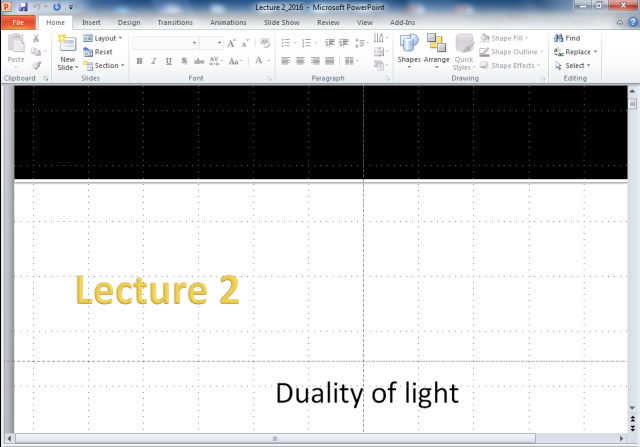Go to next slide double-arrow
Viewport: 640px width, 447px height.
tap(633, 428)
